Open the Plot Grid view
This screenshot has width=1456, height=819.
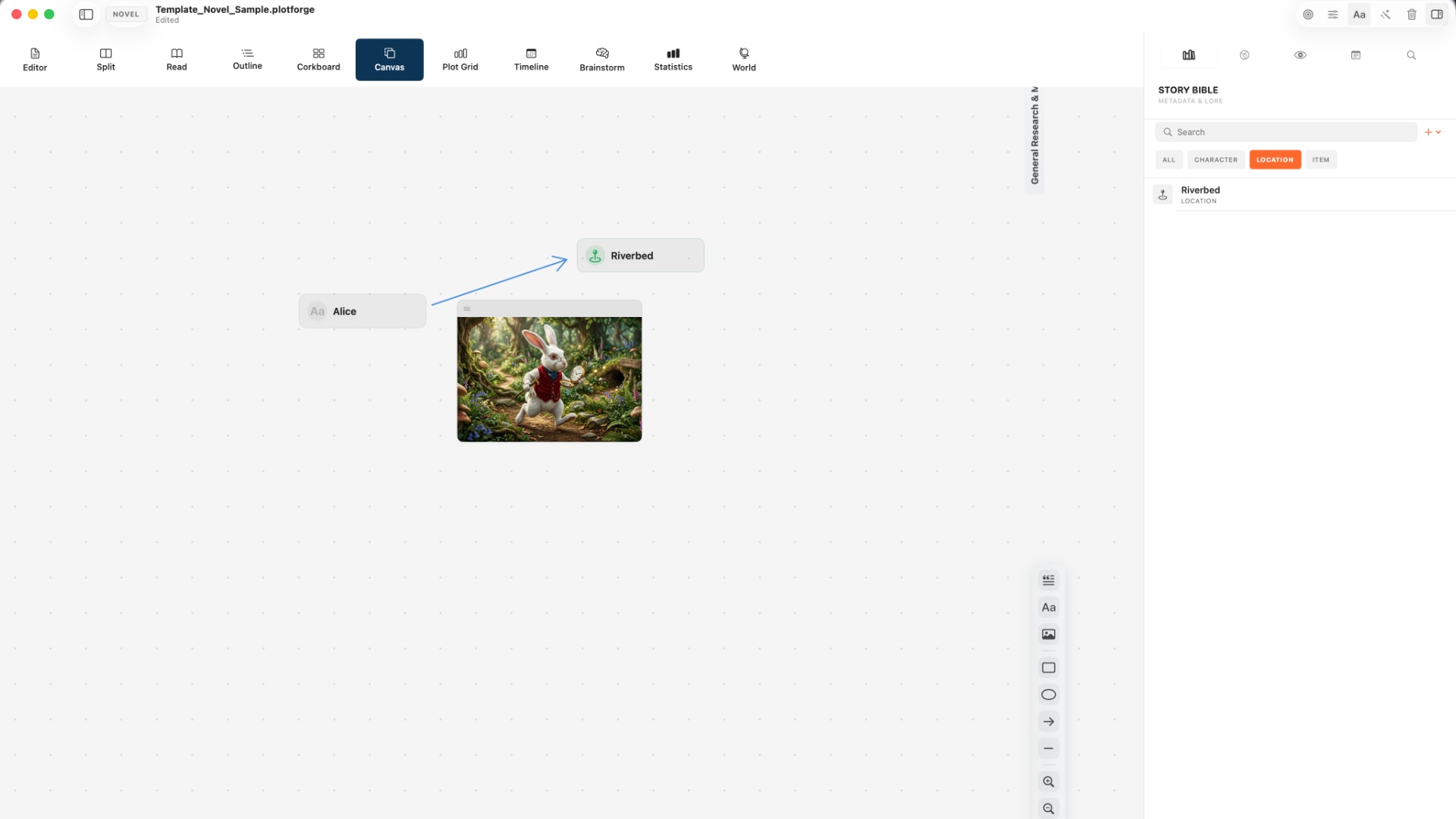(460, 59)
